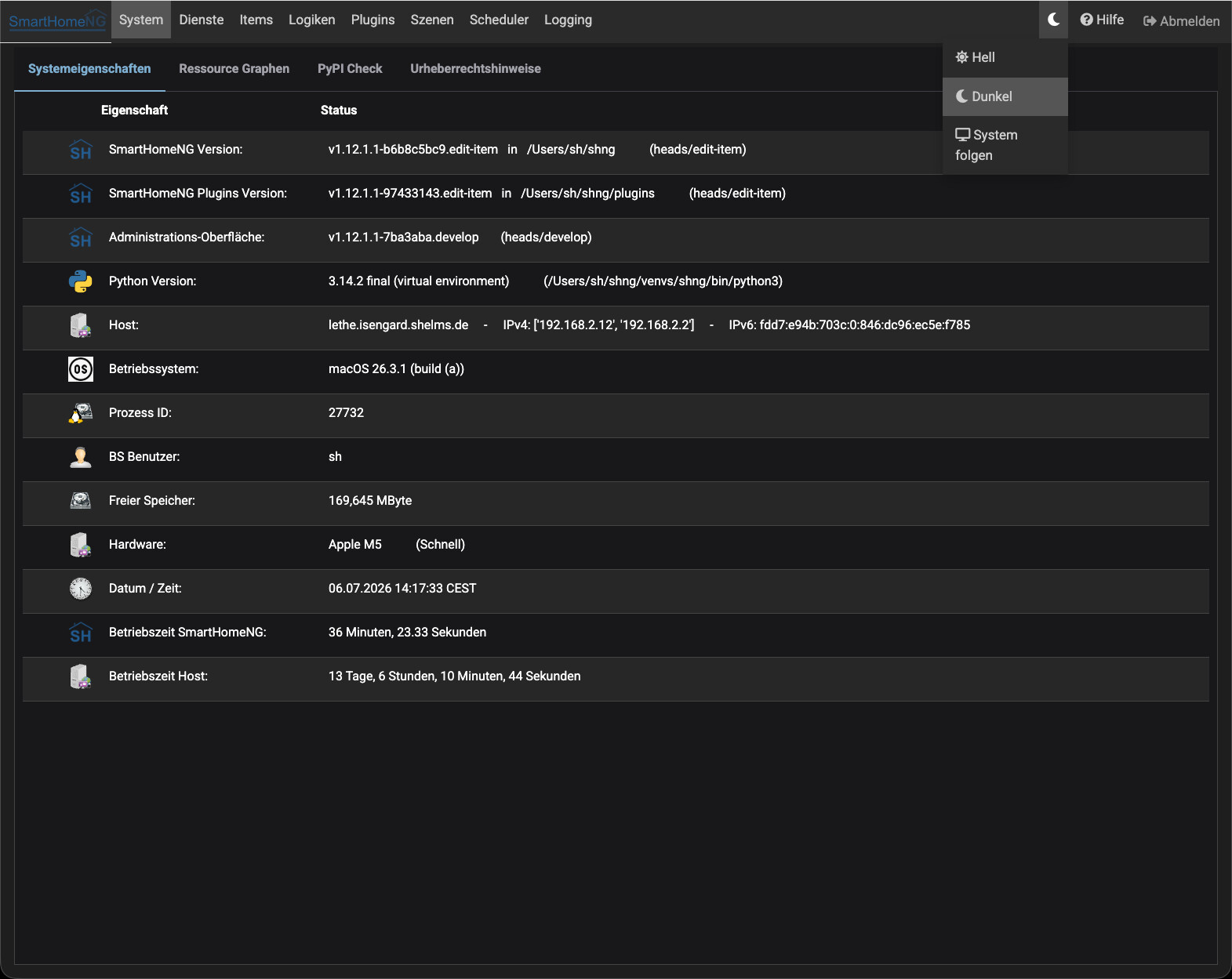Click the server icon in Hardware row
This screenshot has height=979, width=1232.
81,545
